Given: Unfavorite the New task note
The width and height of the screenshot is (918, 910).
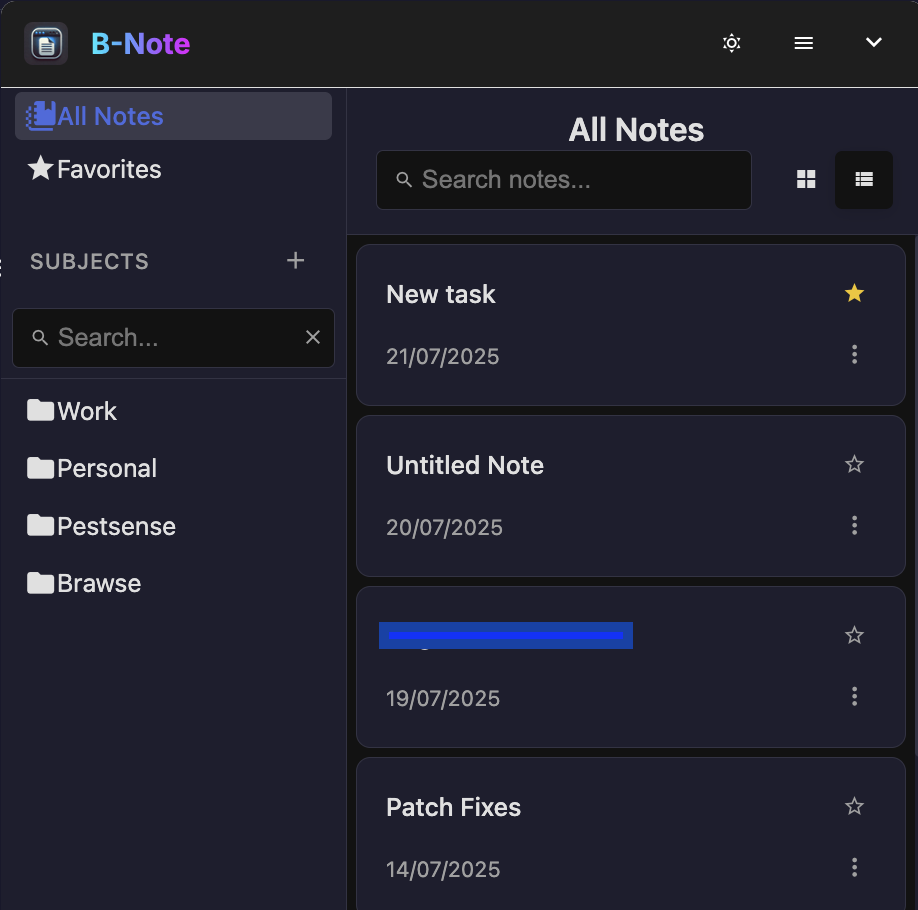Looking at the screenshot, I should [x=853, y=293].
